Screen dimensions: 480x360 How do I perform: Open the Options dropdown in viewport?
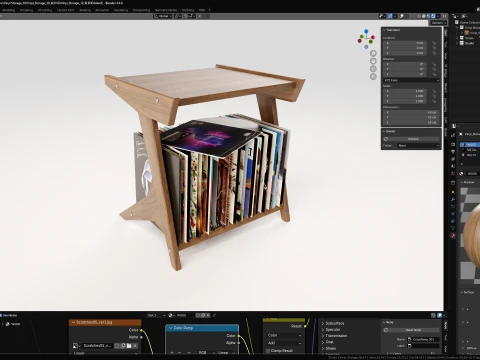click(x=437, y=23)
